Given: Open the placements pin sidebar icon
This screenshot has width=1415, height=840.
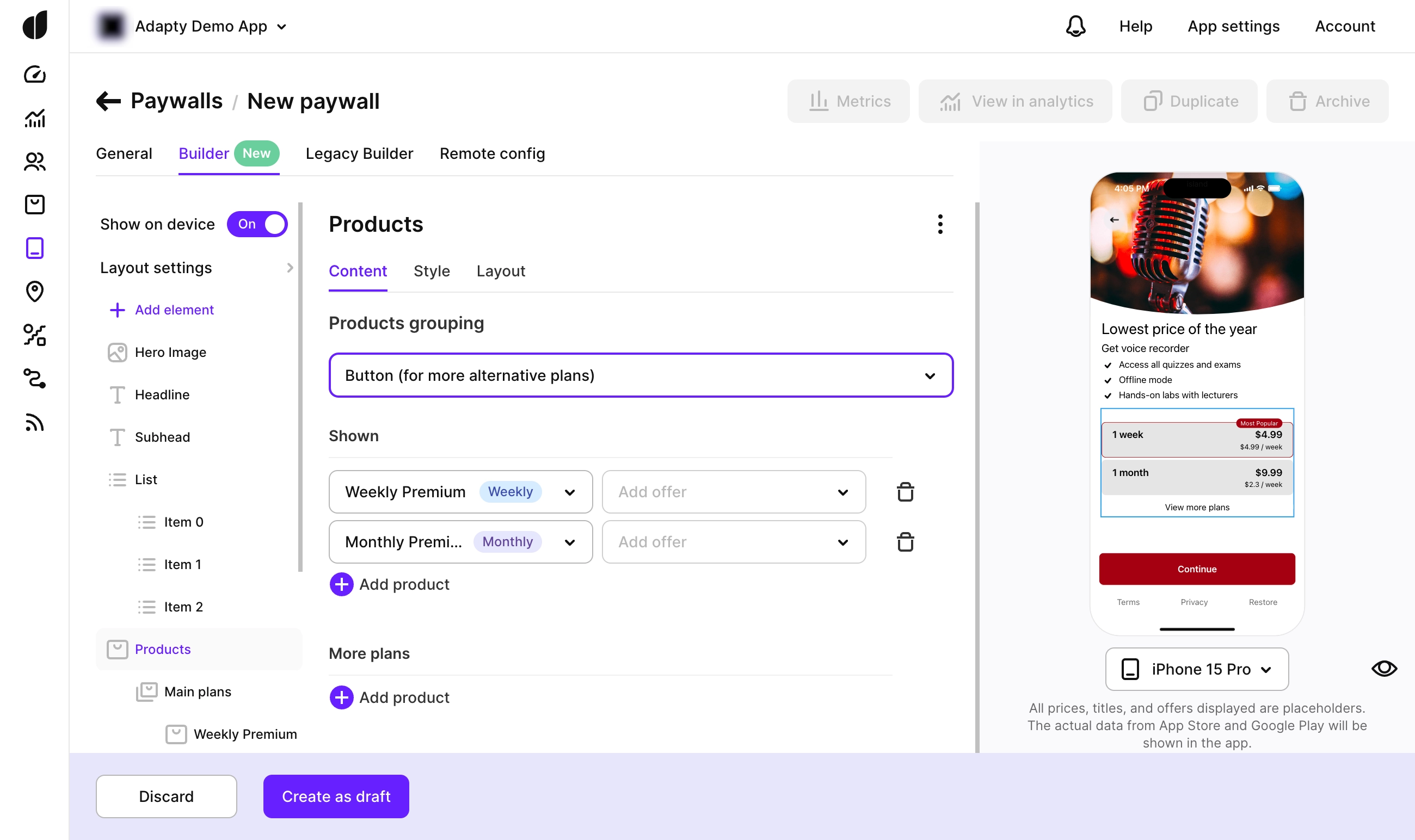Looking at the screenshot, I should (34, 291).
